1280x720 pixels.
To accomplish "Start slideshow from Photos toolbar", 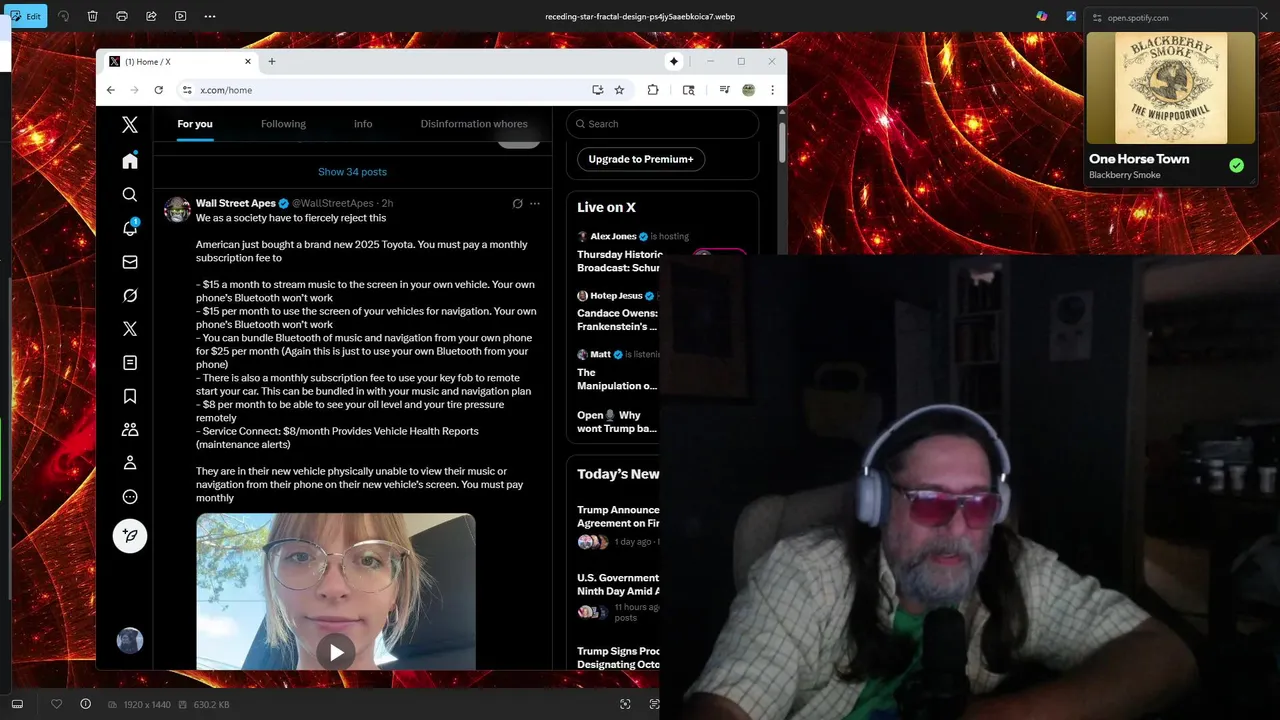I will click(x=180, y=16).
